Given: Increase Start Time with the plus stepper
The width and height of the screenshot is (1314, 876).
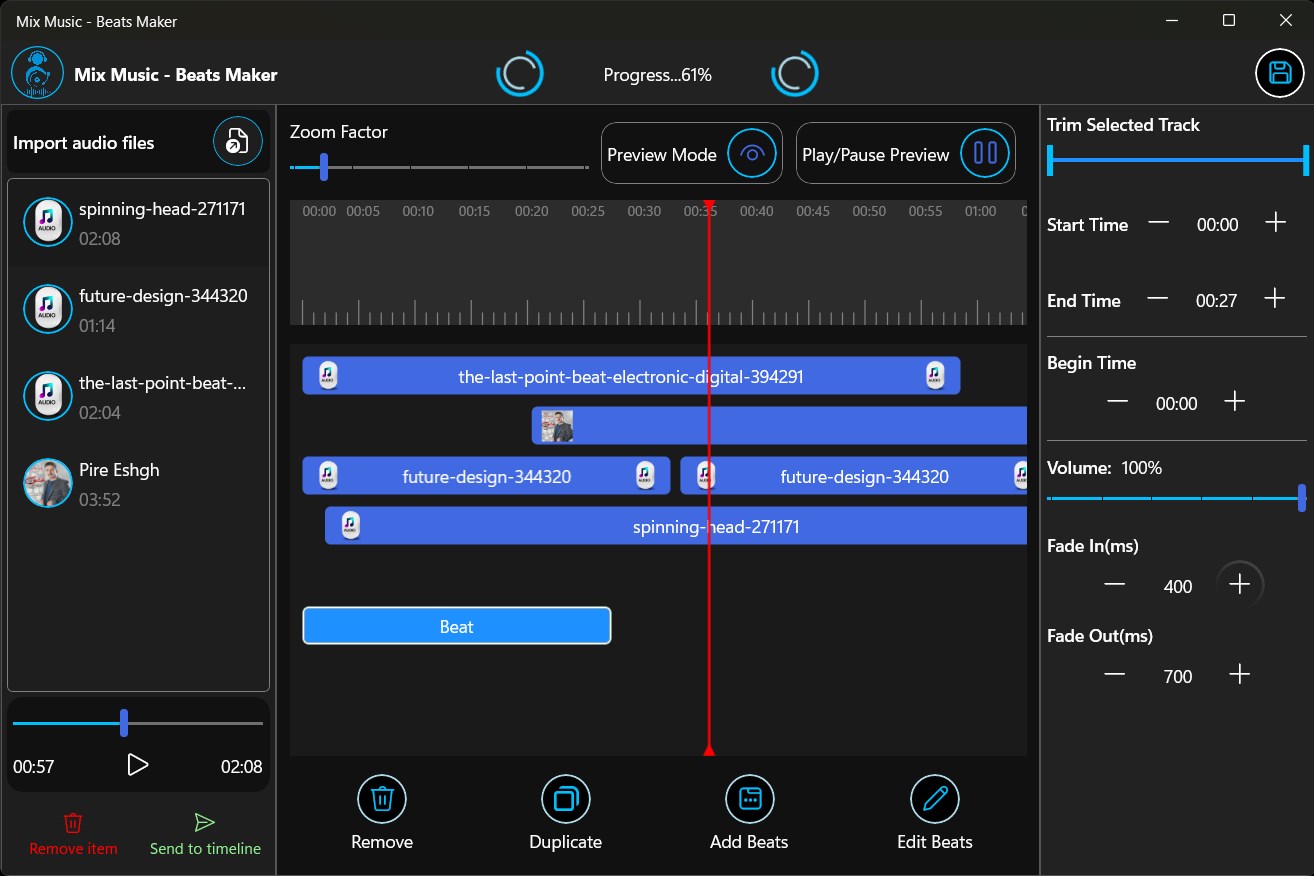Looking at the screenshot, I should tap(1276, 224).
